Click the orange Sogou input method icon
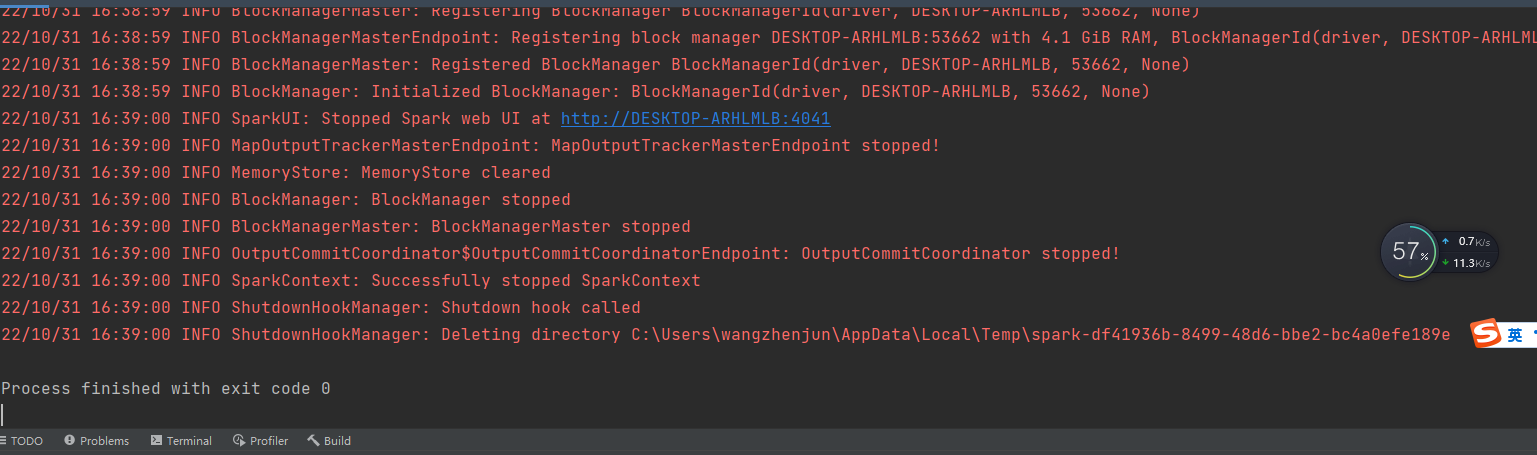Viewport: 1537px width, 455px height. tap(1487, 335)
